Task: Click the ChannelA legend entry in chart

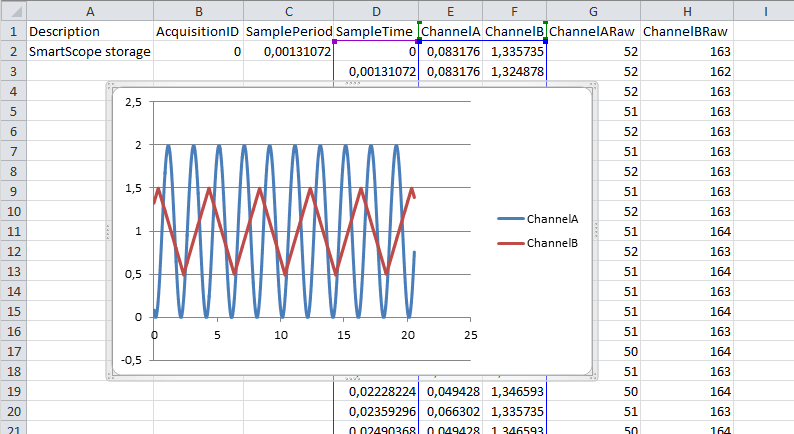Action: (x=538, y=219)
